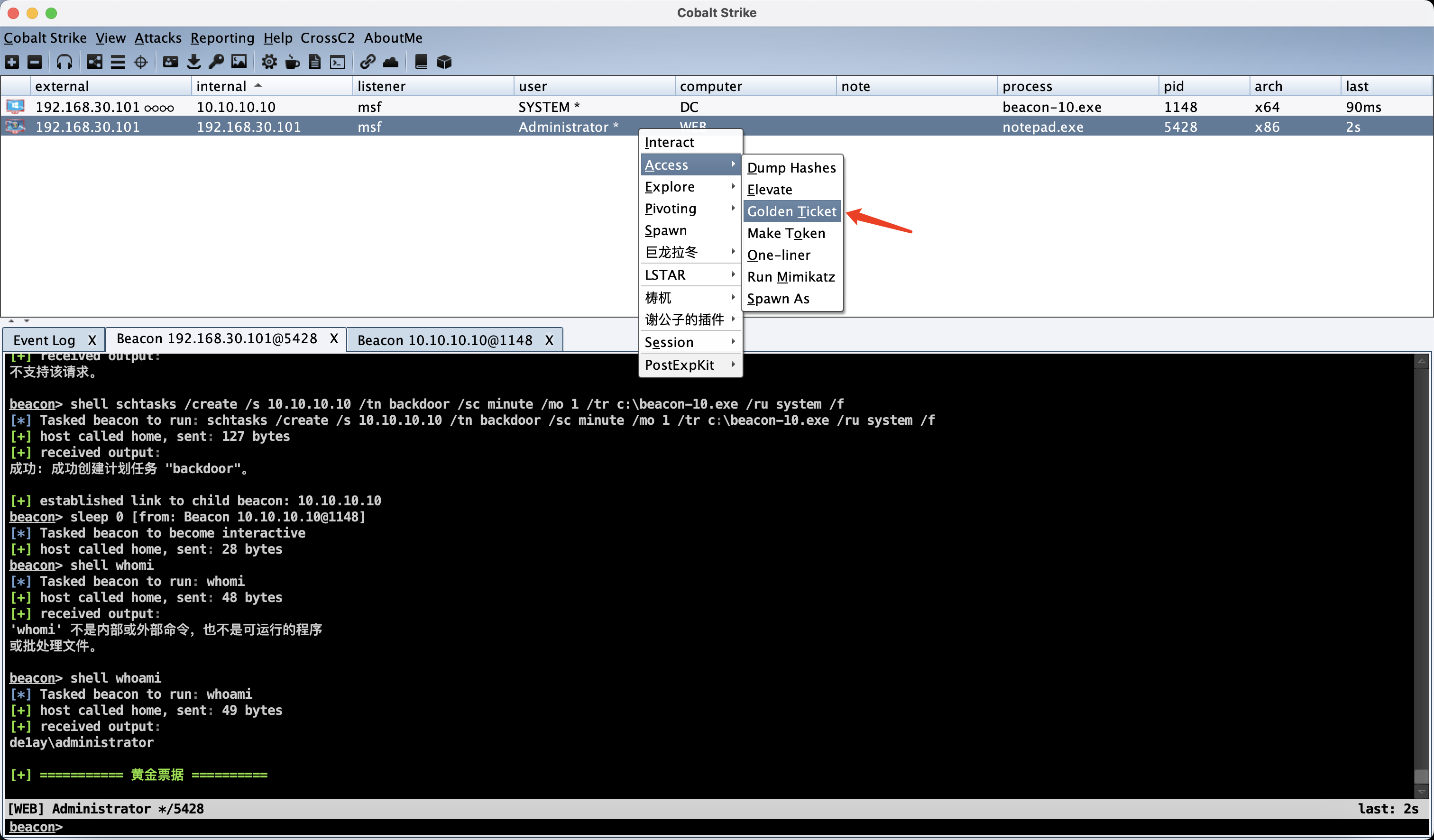This screenshot has width=1434, height=840.
Task: Open help via the book icon
Action: (421, 62)
